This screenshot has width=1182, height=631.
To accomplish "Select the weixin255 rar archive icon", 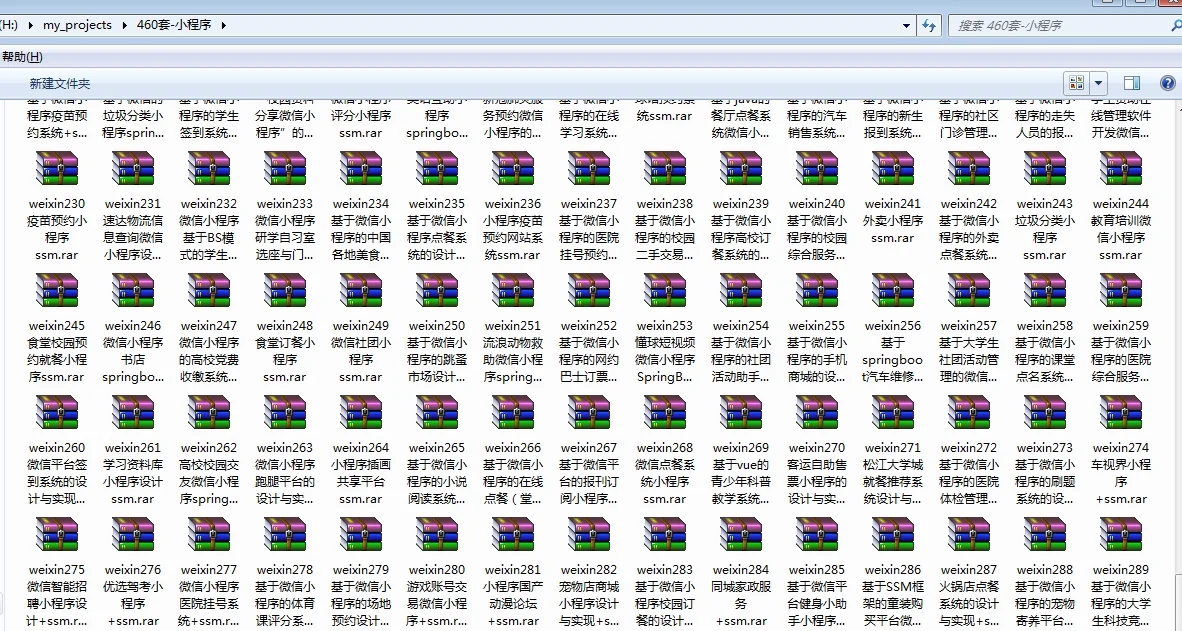I will pyautogui.click(x=817, y=291).
